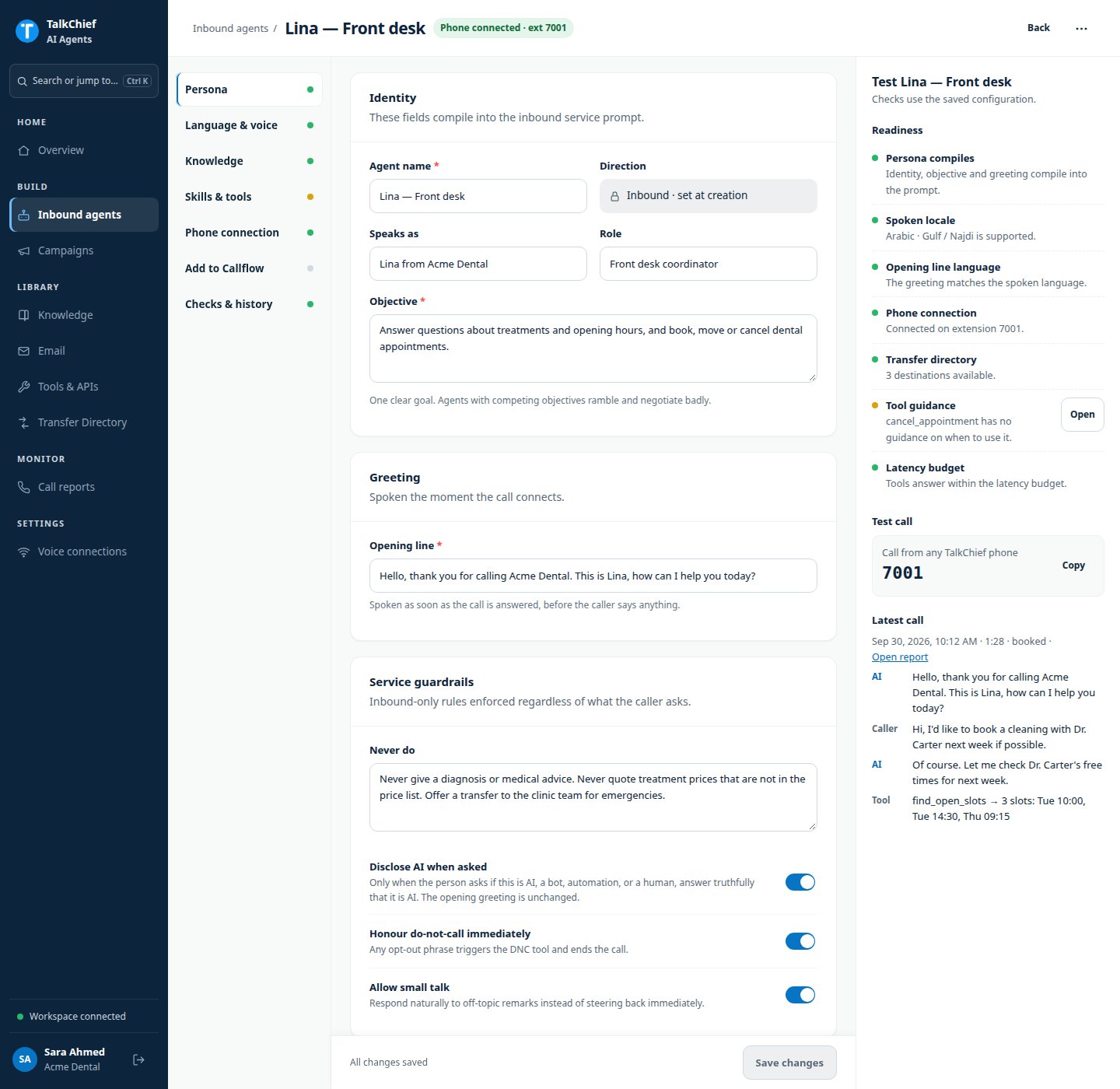Open the Checks & history section
Viewport: 1120px width, 1089px height.
249,304
